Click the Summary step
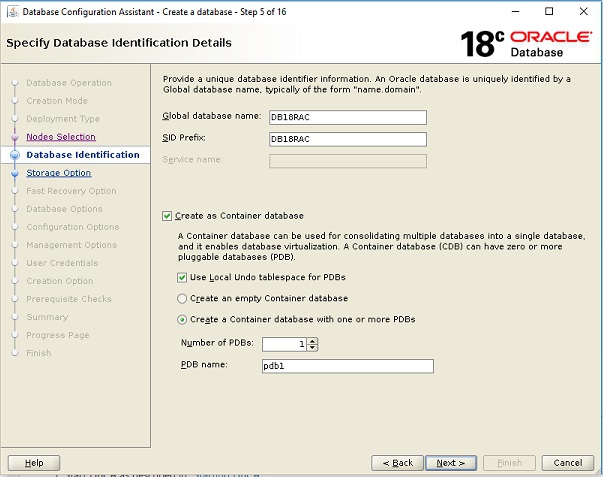 pyautogui.click(x=47, y=317)
